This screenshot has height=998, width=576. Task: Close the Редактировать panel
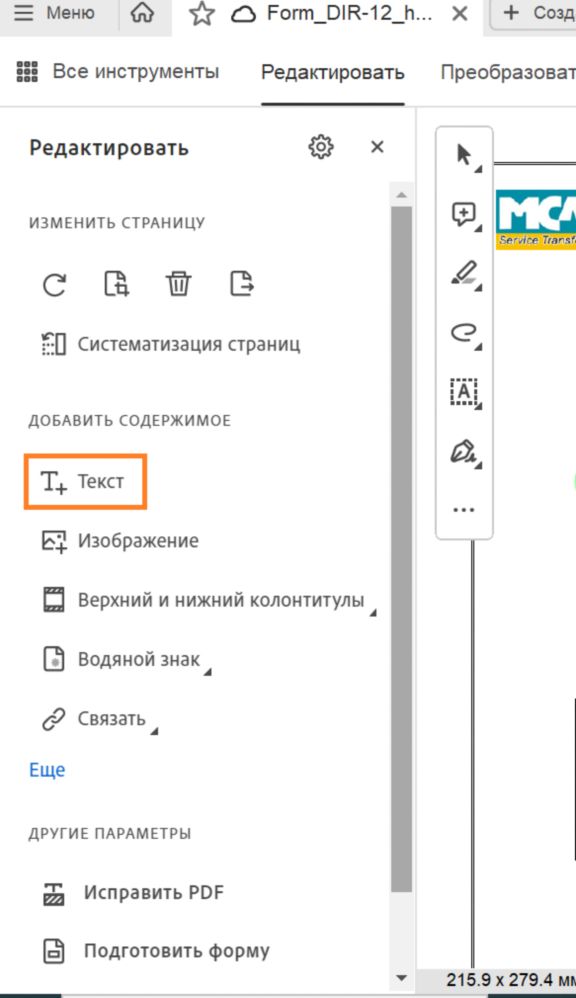pyautogui.click(x=377, y=147)
